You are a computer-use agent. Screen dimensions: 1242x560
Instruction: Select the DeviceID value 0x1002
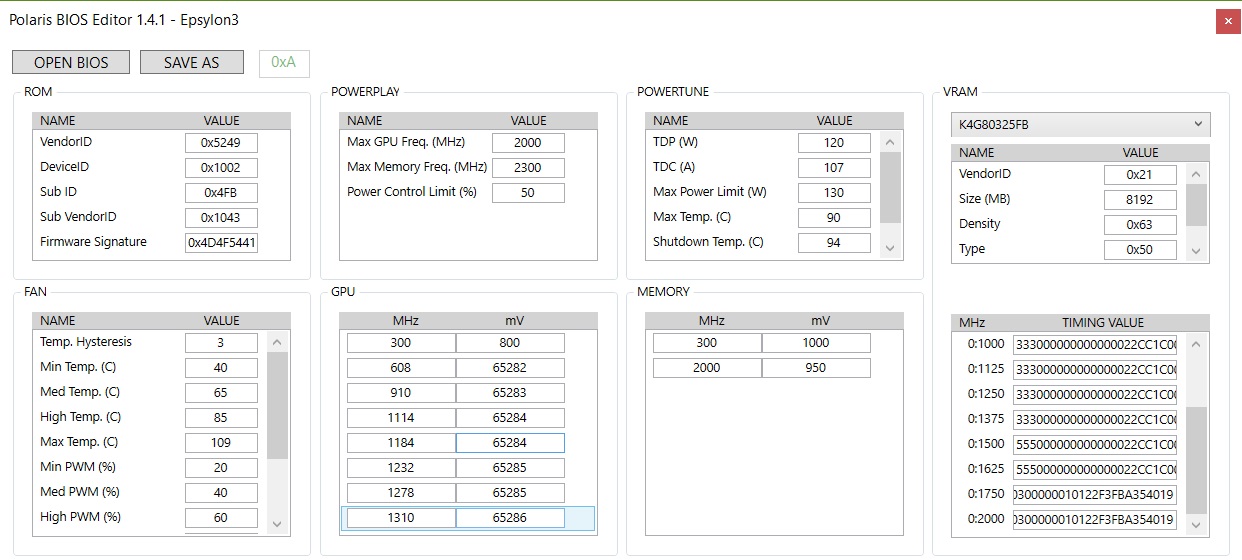click(221, 167)
